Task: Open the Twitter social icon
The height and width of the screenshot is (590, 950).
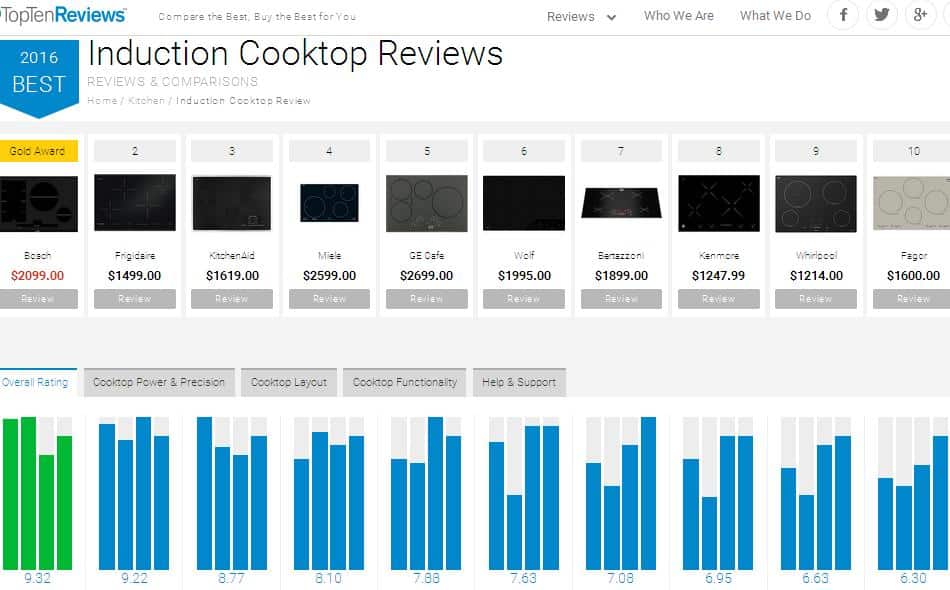Action: tap(882, 15)
